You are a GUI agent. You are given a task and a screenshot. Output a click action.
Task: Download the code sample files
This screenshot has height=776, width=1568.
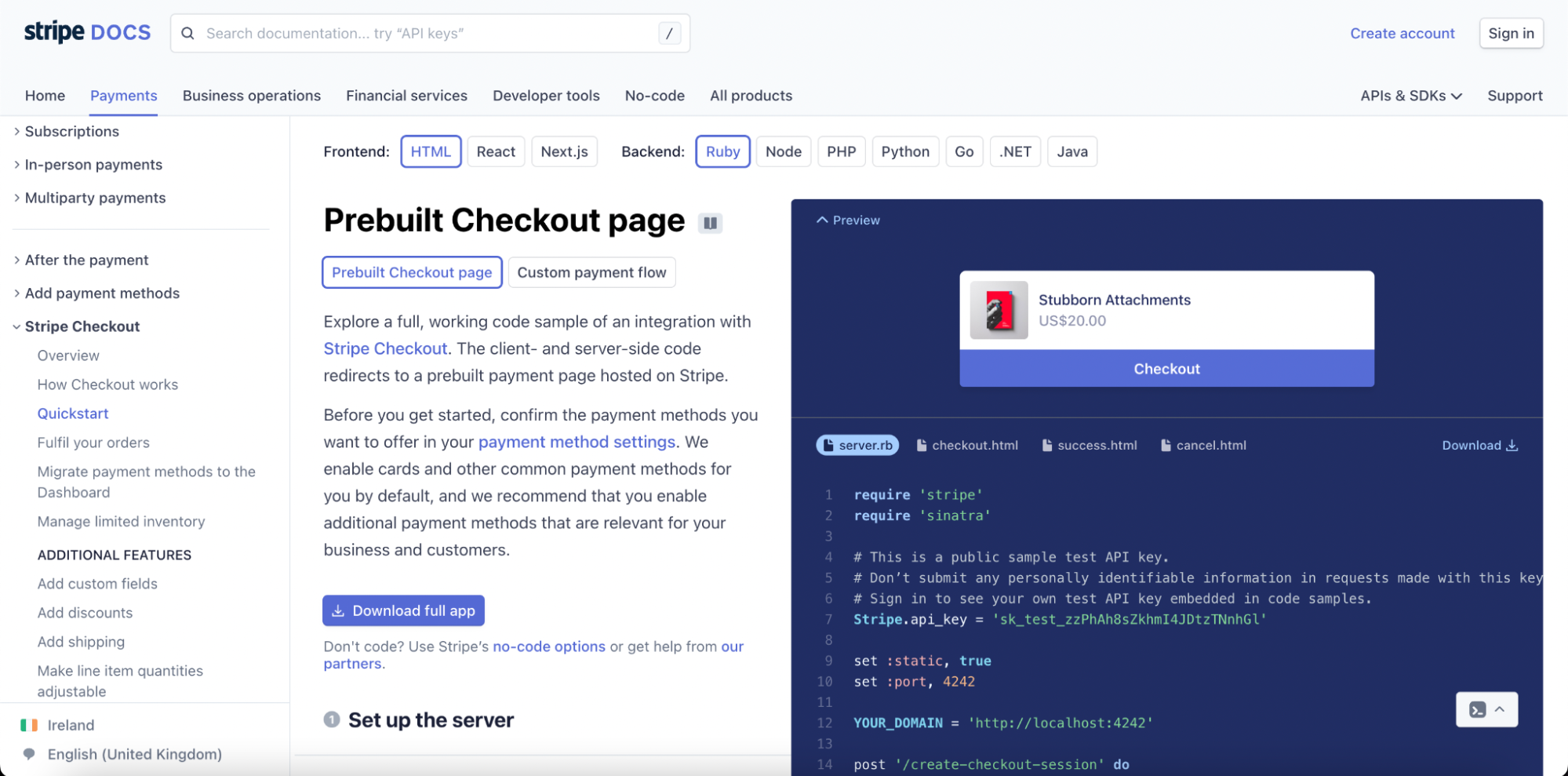pyautogui.click(x=1479, y=445)
